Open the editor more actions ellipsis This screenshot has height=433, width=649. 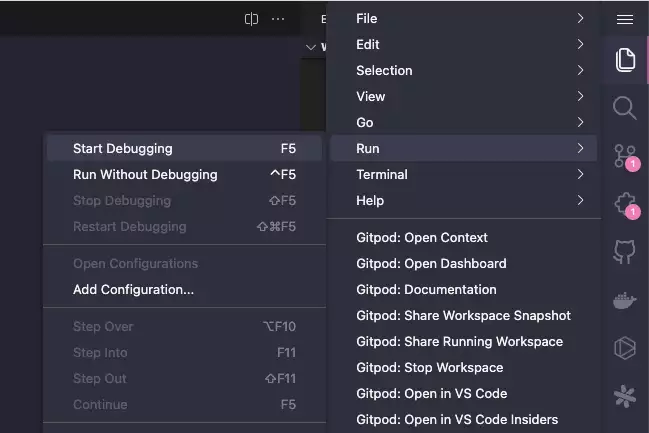pos(278,19)
